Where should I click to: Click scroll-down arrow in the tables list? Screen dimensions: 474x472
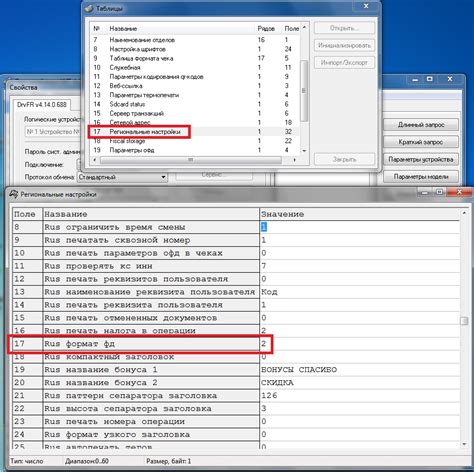click(304, 151)
